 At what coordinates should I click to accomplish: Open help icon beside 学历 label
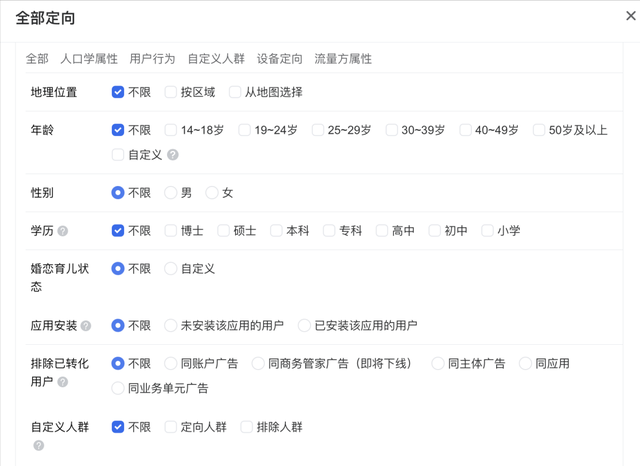point(62,231)
